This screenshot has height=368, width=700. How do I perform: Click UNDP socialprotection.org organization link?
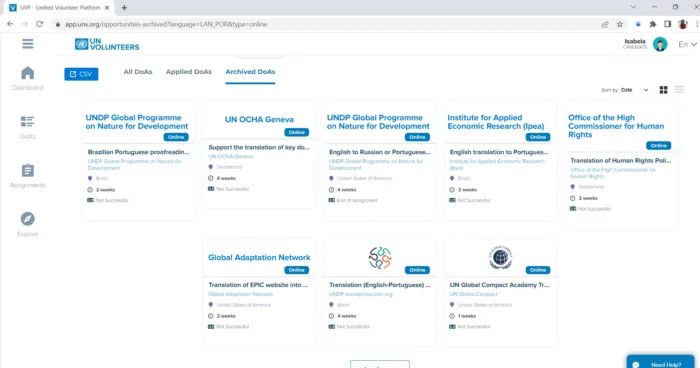point(361,294)
